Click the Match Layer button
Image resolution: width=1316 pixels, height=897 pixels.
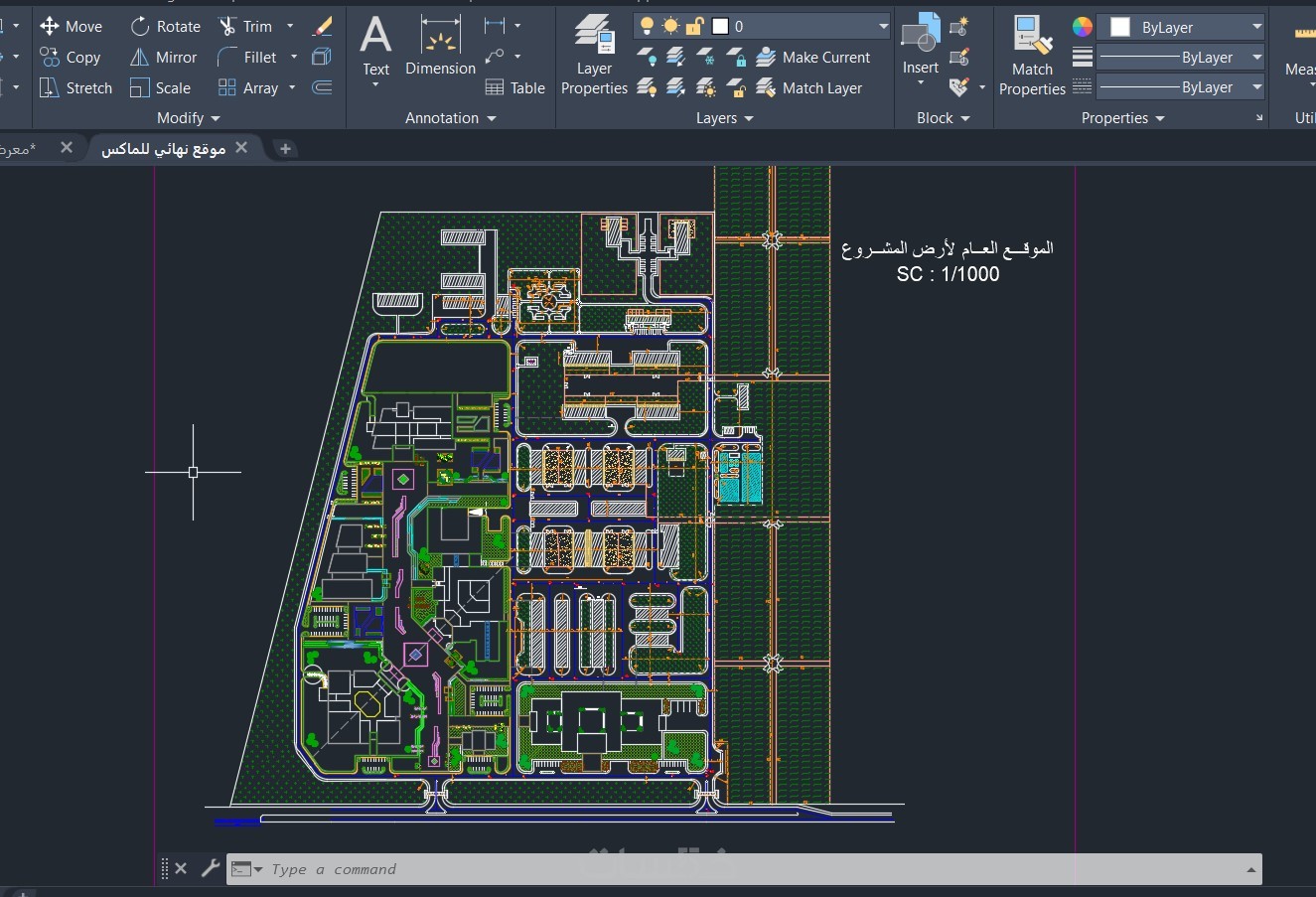[809, 88]
